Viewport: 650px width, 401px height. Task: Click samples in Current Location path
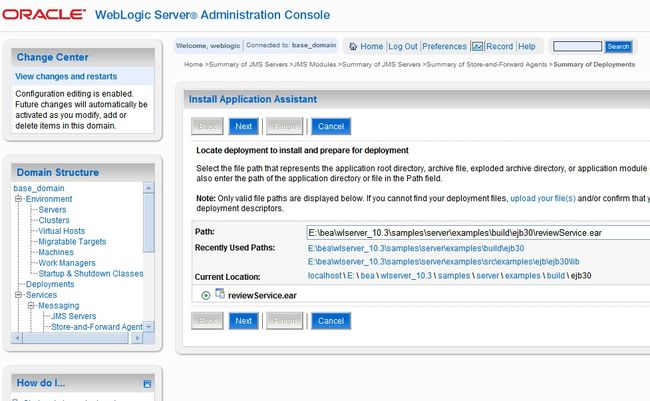(454, 276)
